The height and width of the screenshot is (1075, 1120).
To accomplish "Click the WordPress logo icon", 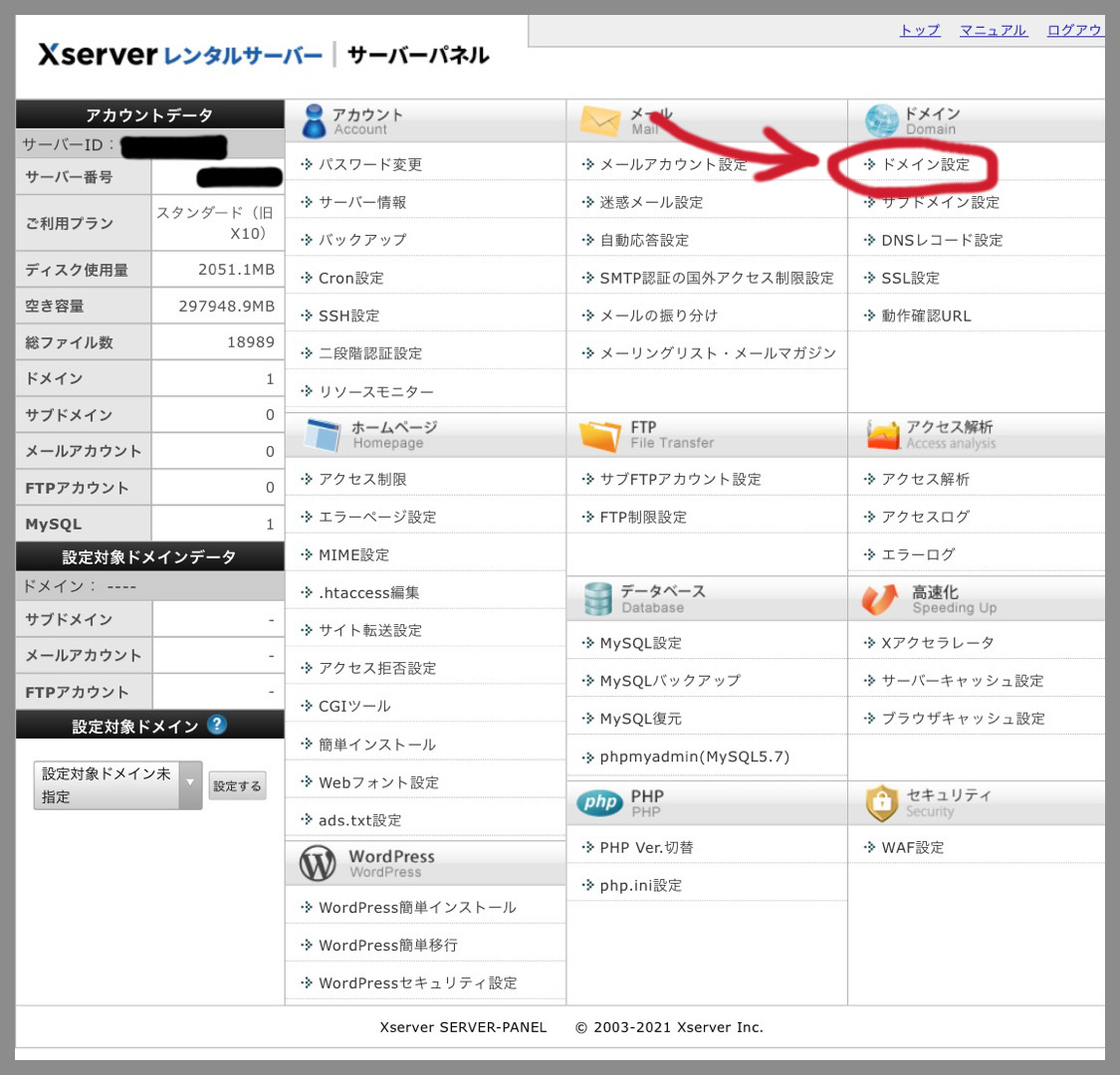I will [318, 864].
